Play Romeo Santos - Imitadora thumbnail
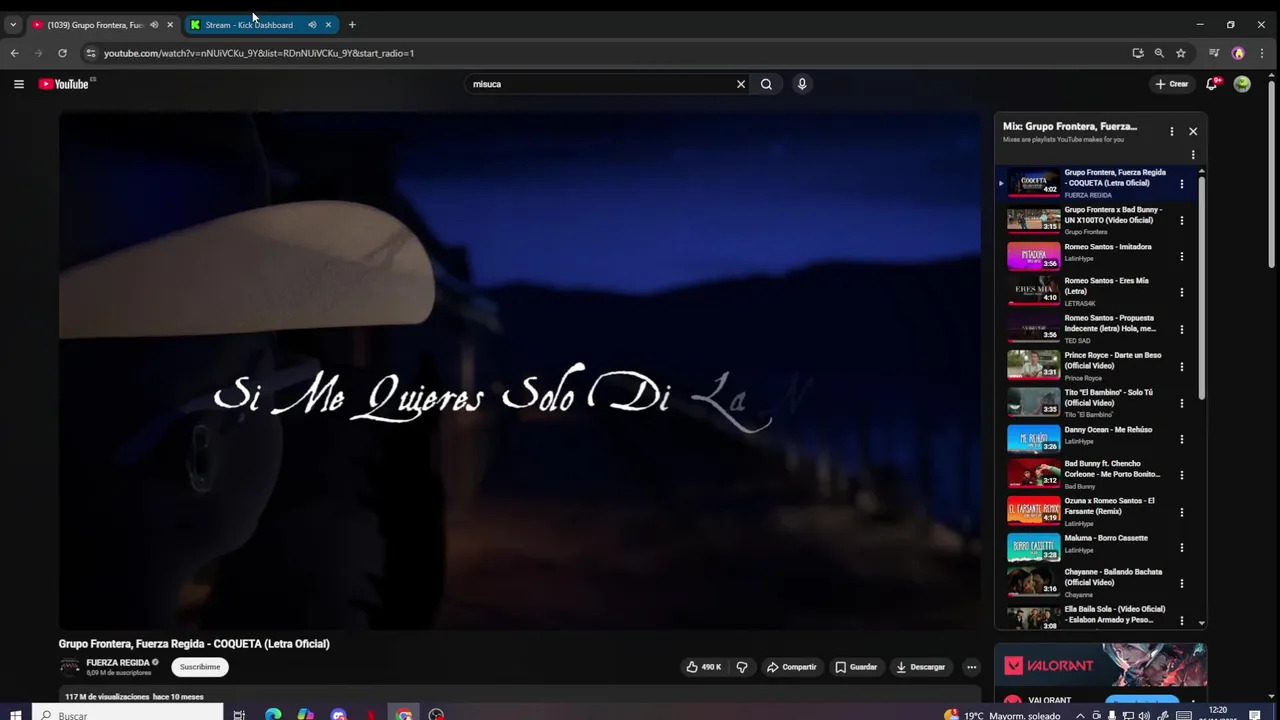Image resolution: width=1280 pixels, height=720 pixels. (x=1033, y=256)
